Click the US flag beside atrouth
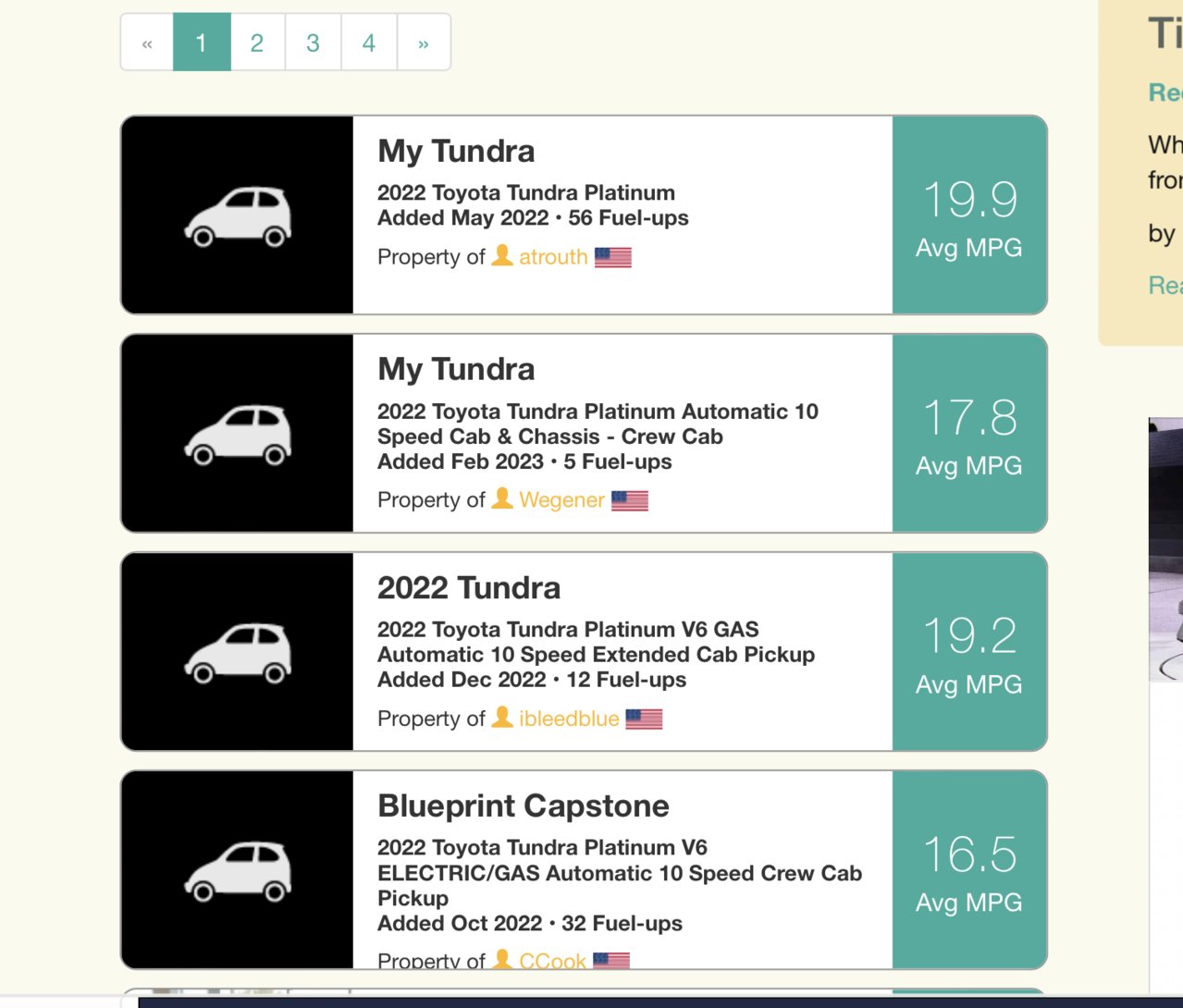 (612, 257)
